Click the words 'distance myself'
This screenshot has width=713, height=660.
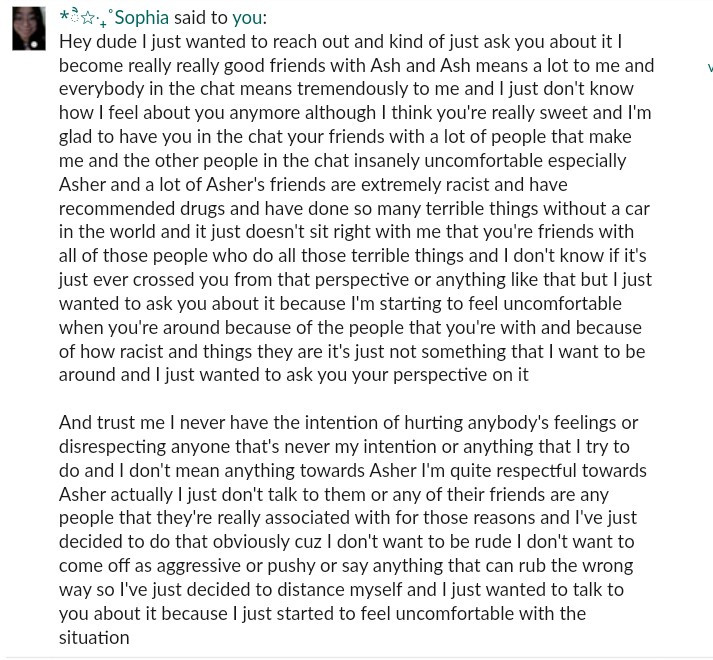(x=339, y=589)
